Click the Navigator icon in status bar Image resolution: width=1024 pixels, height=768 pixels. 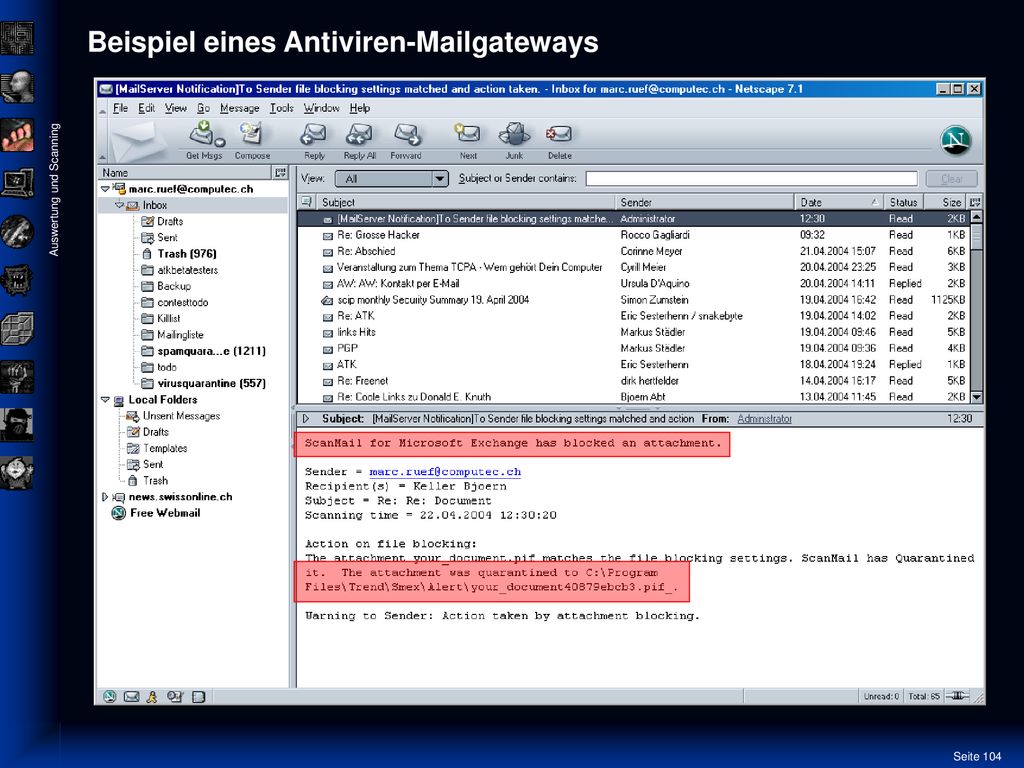pyautogui.click(x=110, y=697)
